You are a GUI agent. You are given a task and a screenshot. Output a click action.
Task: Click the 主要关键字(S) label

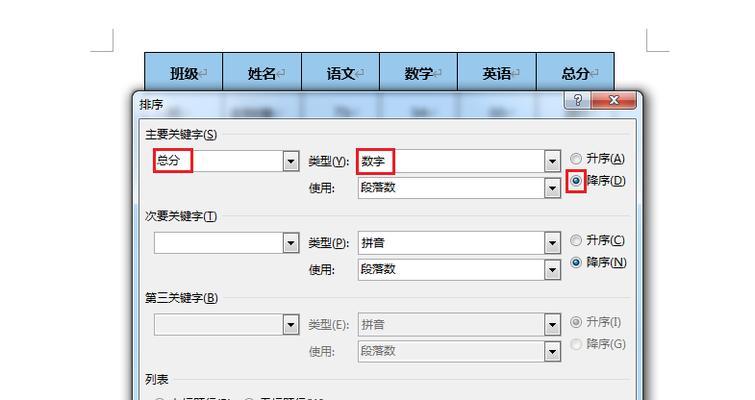point(181,134)
